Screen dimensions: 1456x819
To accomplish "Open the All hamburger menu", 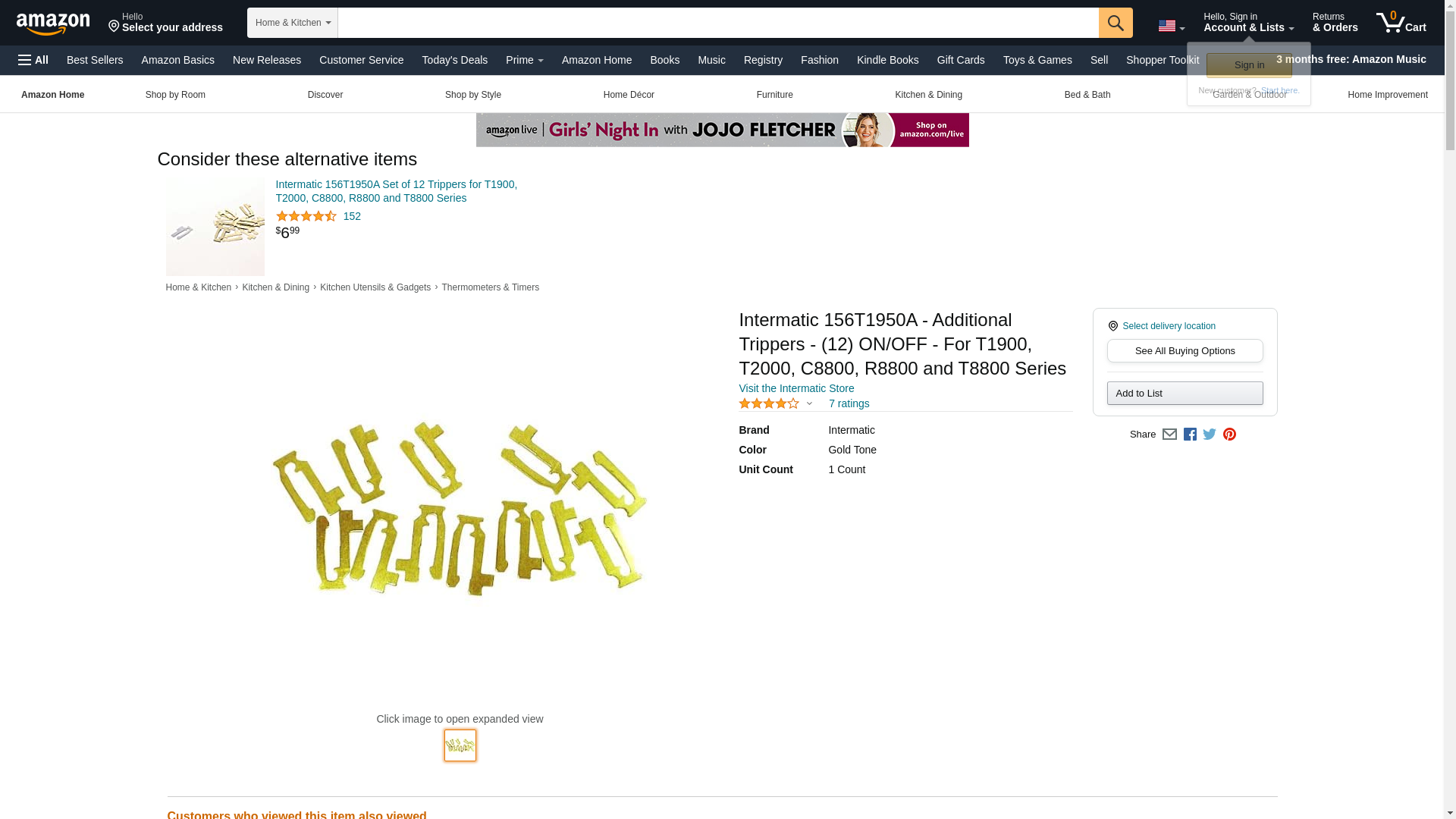I will pyautogui.click(x=33, y=60).
